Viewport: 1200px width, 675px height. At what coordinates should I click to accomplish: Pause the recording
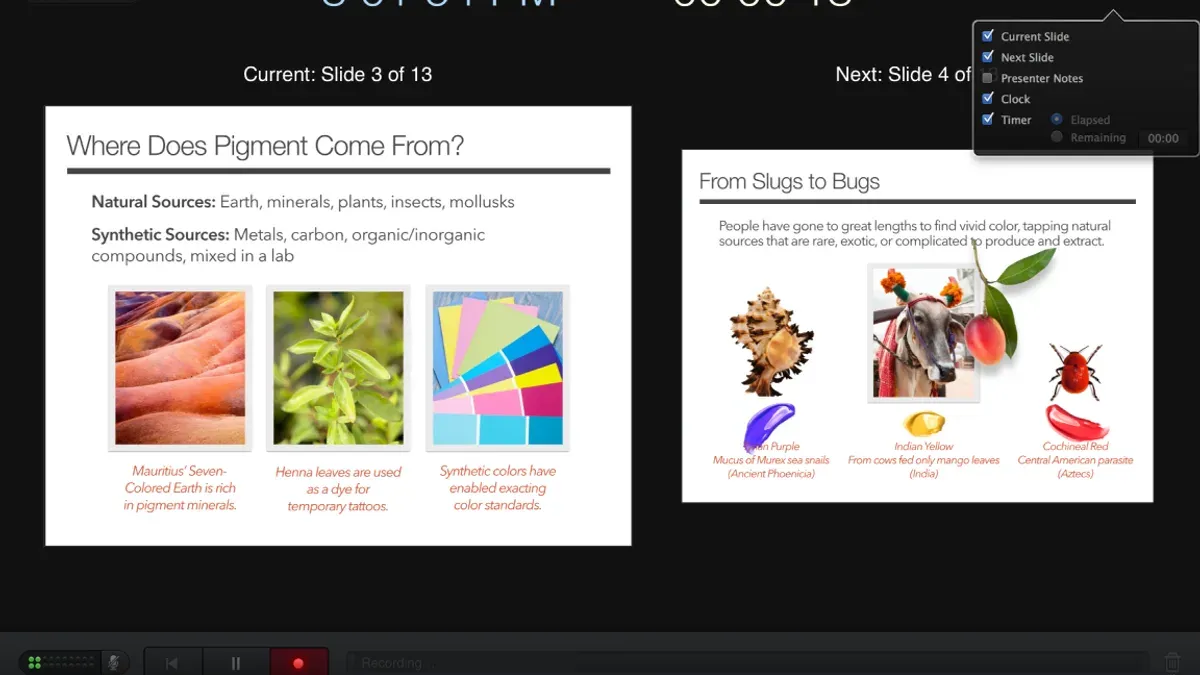[x=236, y=662]
